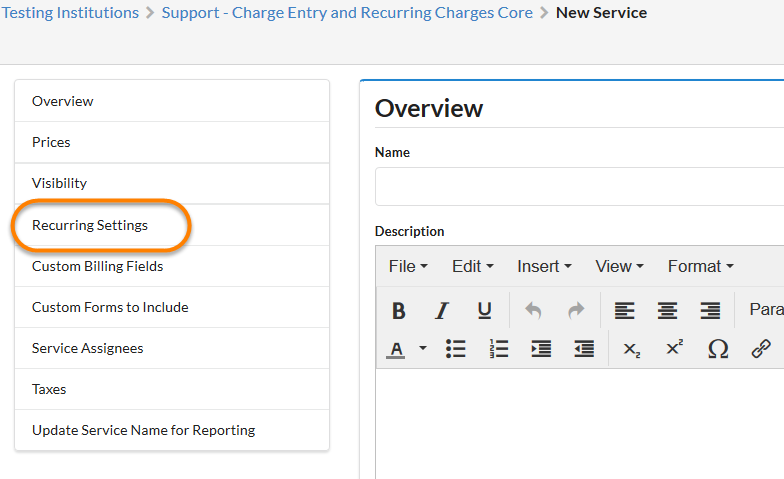Insert a hyperlink with link icon
This screenshot has width=784, height=479.
click(x=761, y=349)
